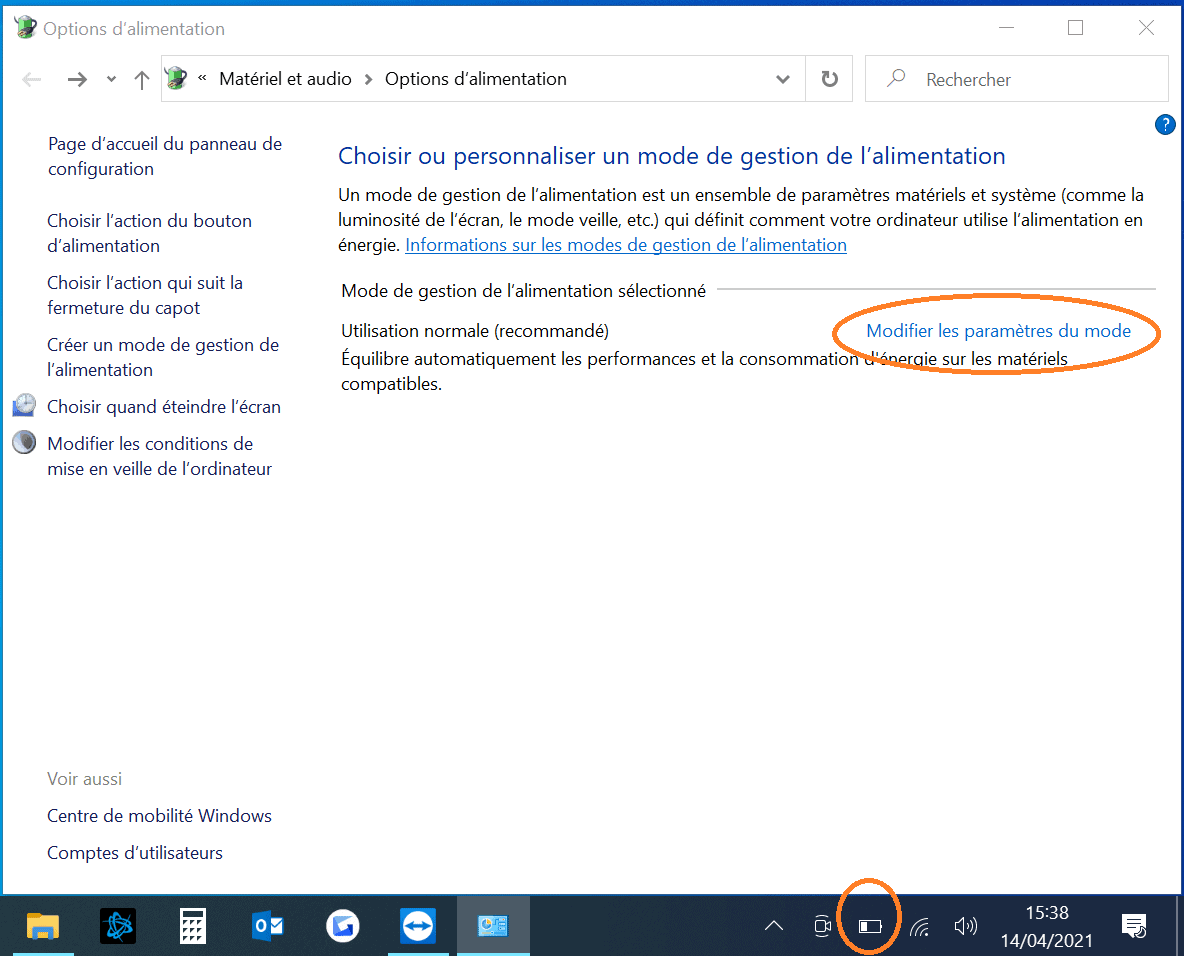
Task: Click the window title bar power options icon
Action: (x=25, y=28)
